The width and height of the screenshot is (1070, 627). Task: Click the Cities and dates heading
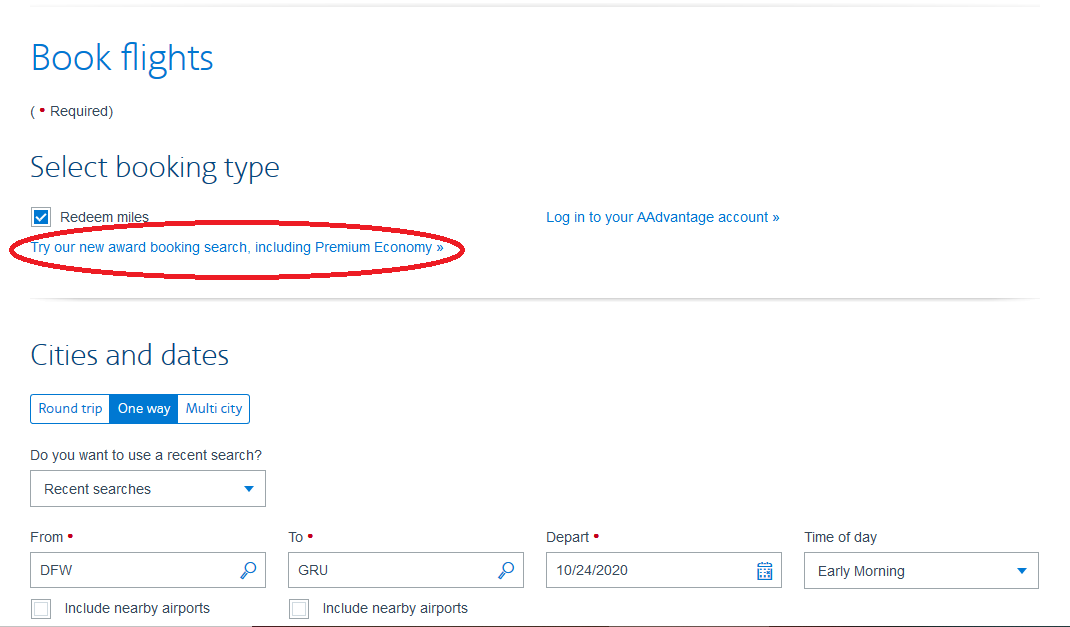pyautogui.click(x=130, y=355)
